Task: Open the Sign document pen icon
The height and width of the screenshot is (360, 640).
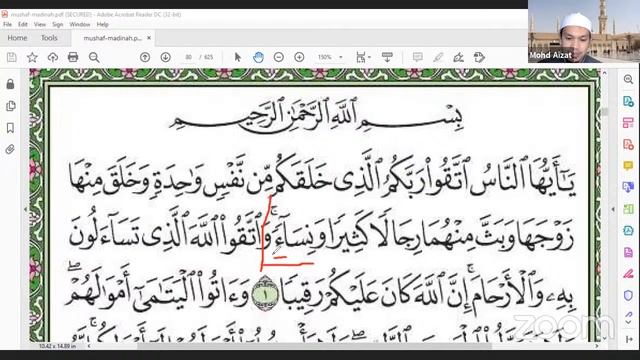Action: [458, 57]
